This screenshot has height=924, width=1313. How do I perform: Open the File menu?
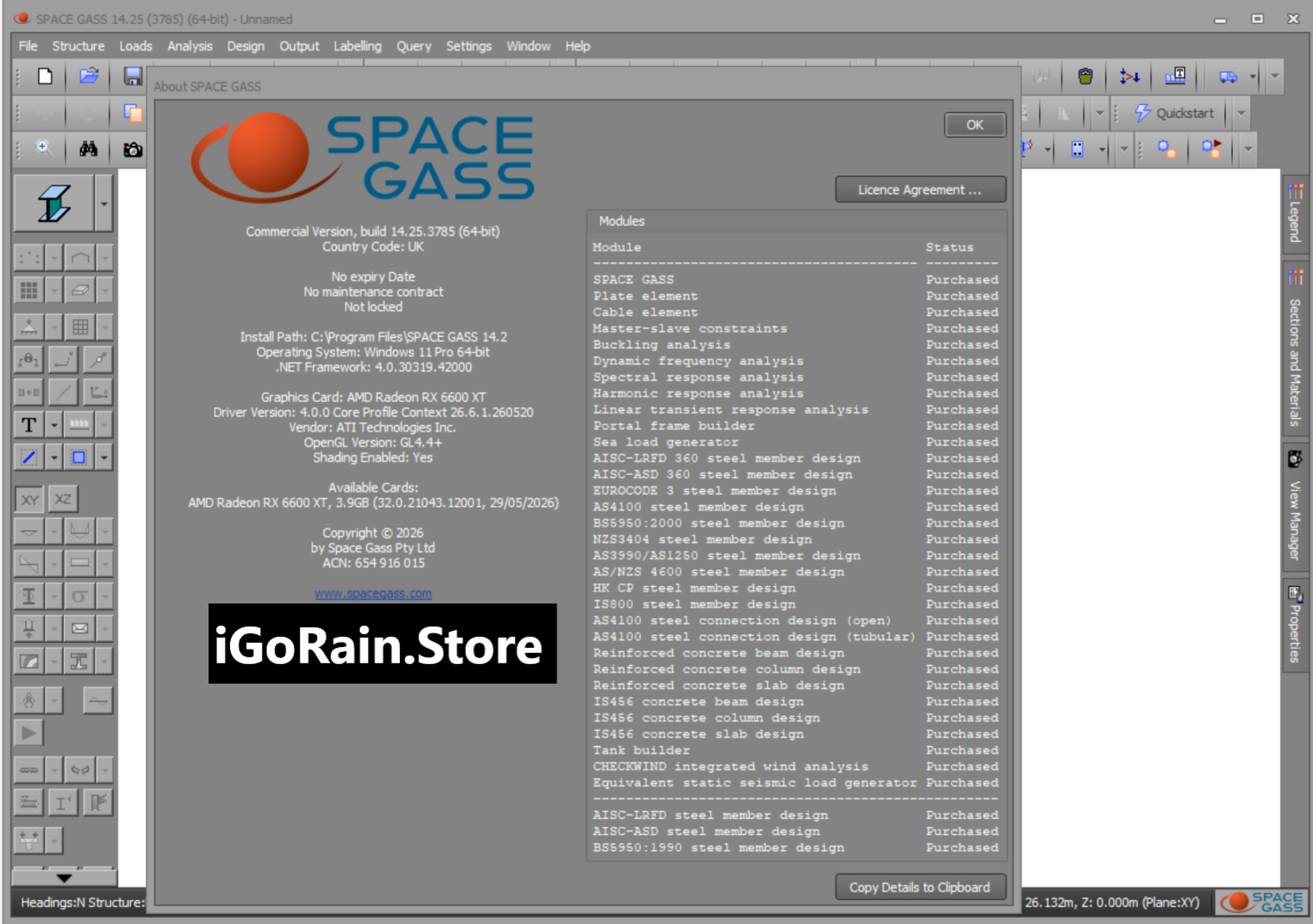[28, 46]
